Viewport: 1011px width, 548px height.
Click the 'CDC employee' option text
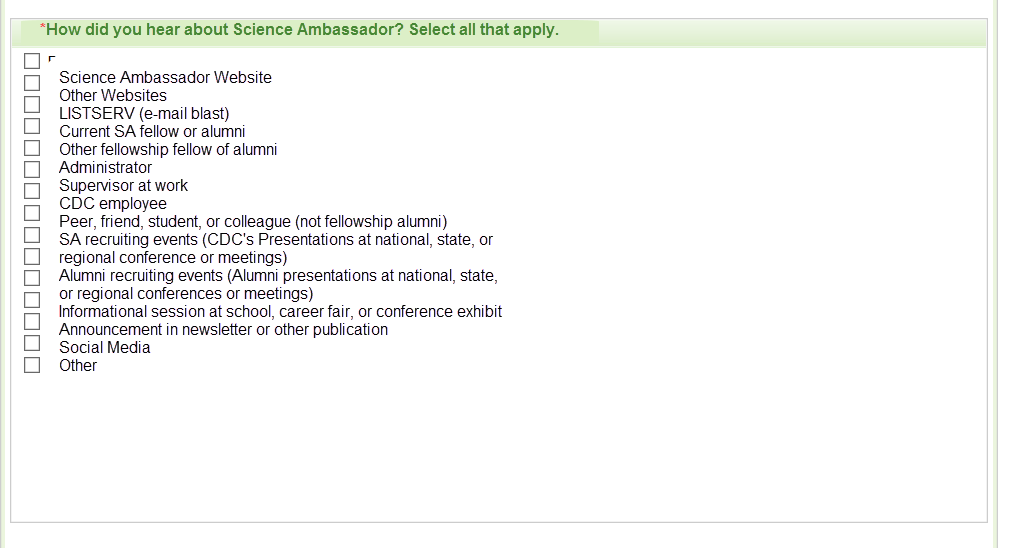113,204
